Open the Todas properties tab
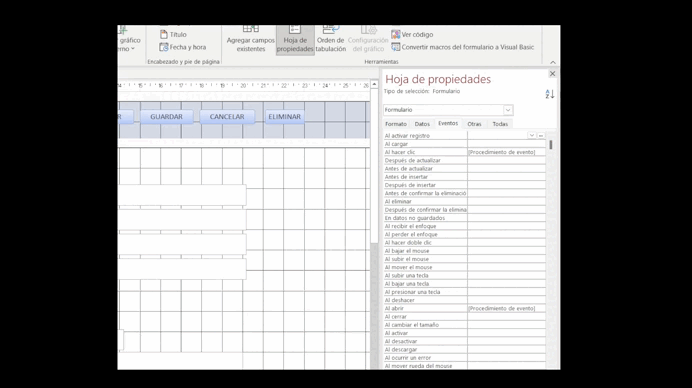Screen dimensions: 692x388 pos(500,124)
